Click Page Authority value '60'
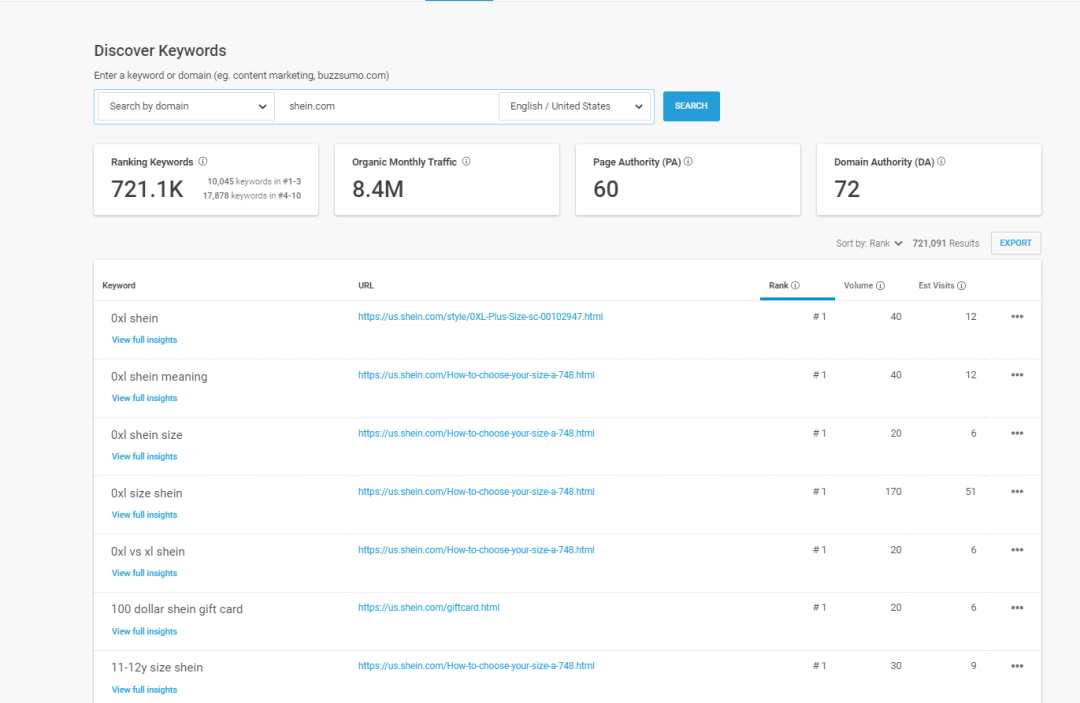Screen dimensions: 1080x703 point(605,189)
